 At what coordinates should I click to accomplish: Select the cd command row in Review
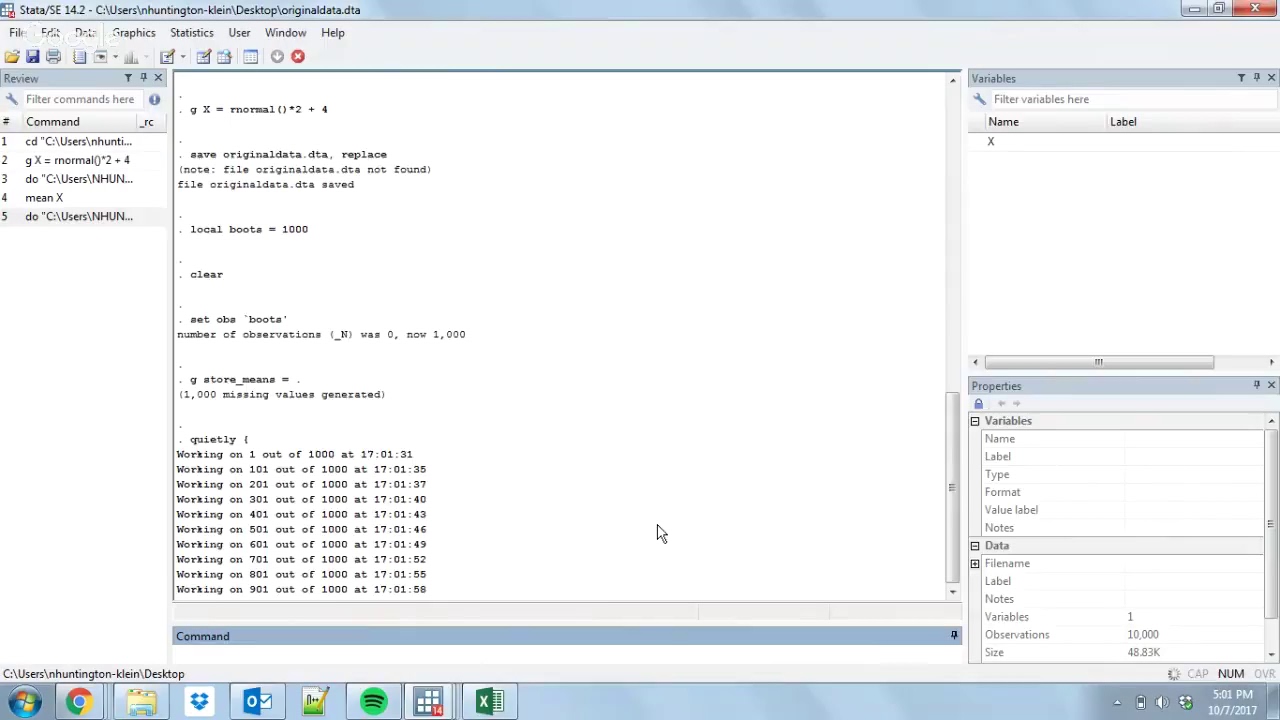83,141
